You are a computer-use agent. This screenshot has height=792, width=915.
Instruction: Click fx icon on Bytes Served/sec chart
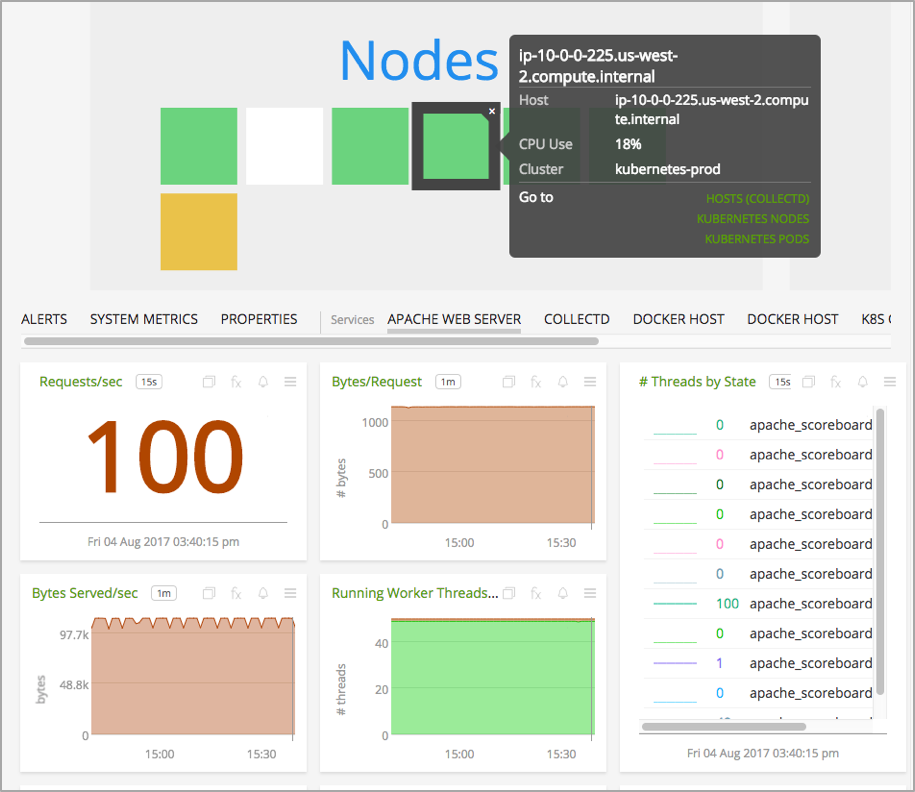tap(236, 593)
